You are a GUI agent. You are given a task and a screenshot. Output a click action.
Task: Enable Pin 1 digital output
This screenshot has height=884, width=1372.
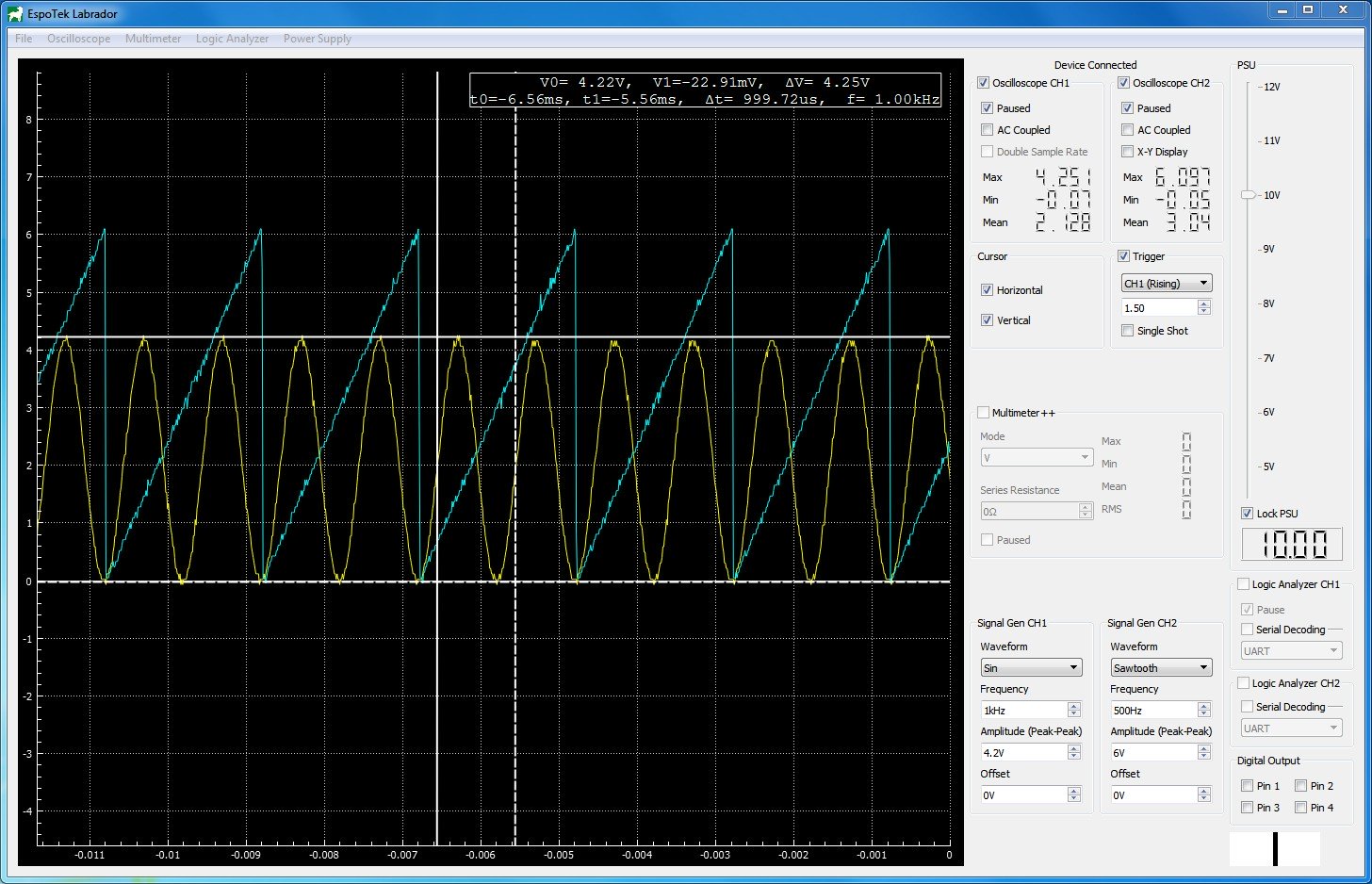(1246, 785)
